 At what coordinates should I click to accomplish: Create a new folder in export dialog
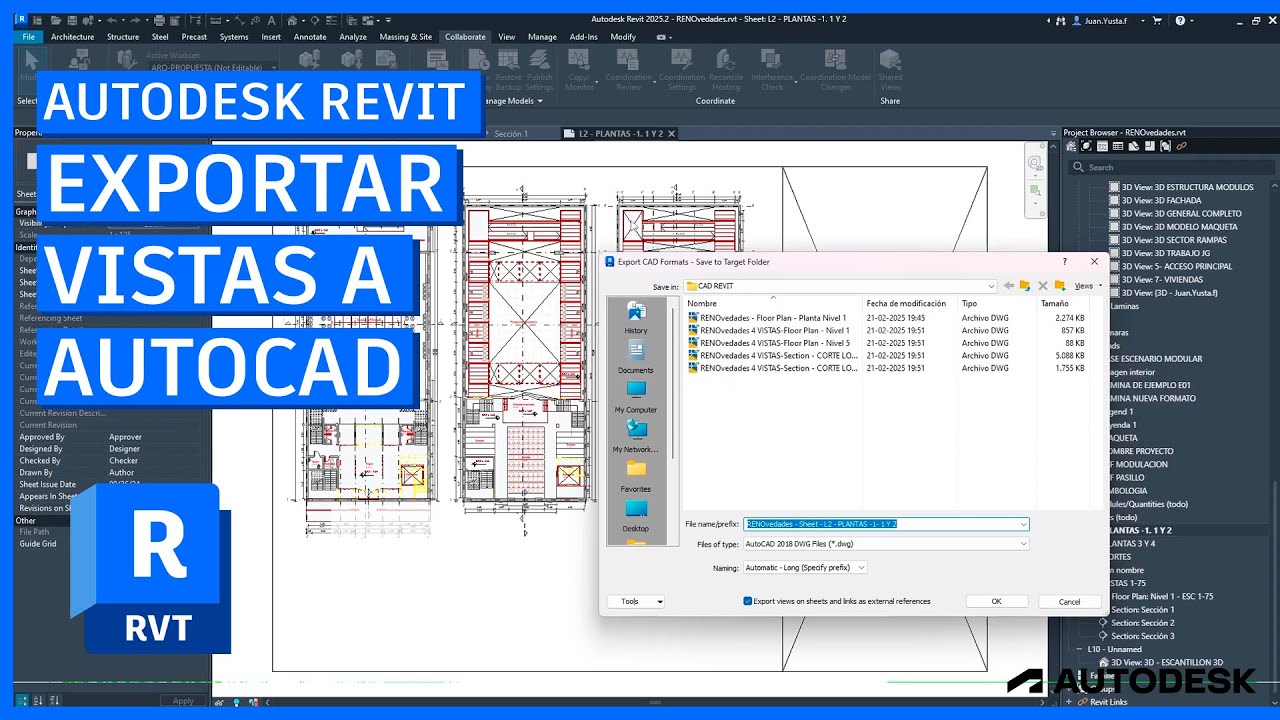1060,286
